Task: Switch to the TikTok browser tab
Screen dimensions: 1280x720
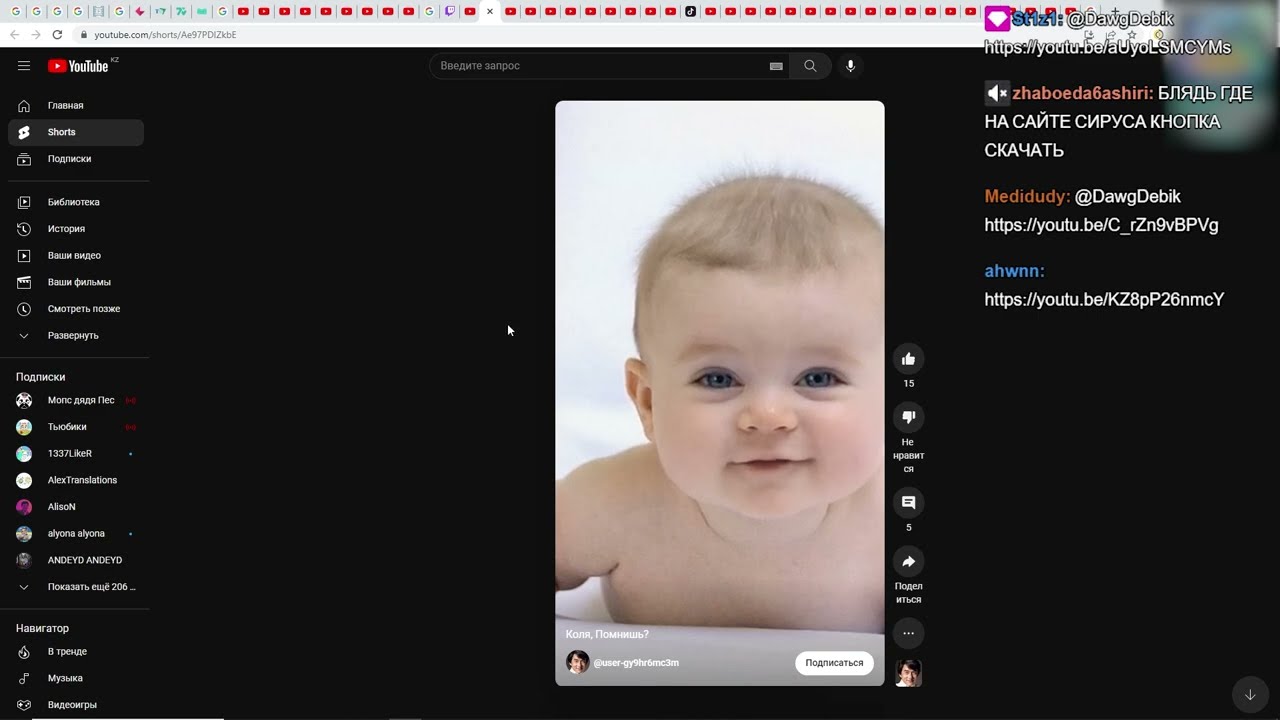Action: pos(690,12)
